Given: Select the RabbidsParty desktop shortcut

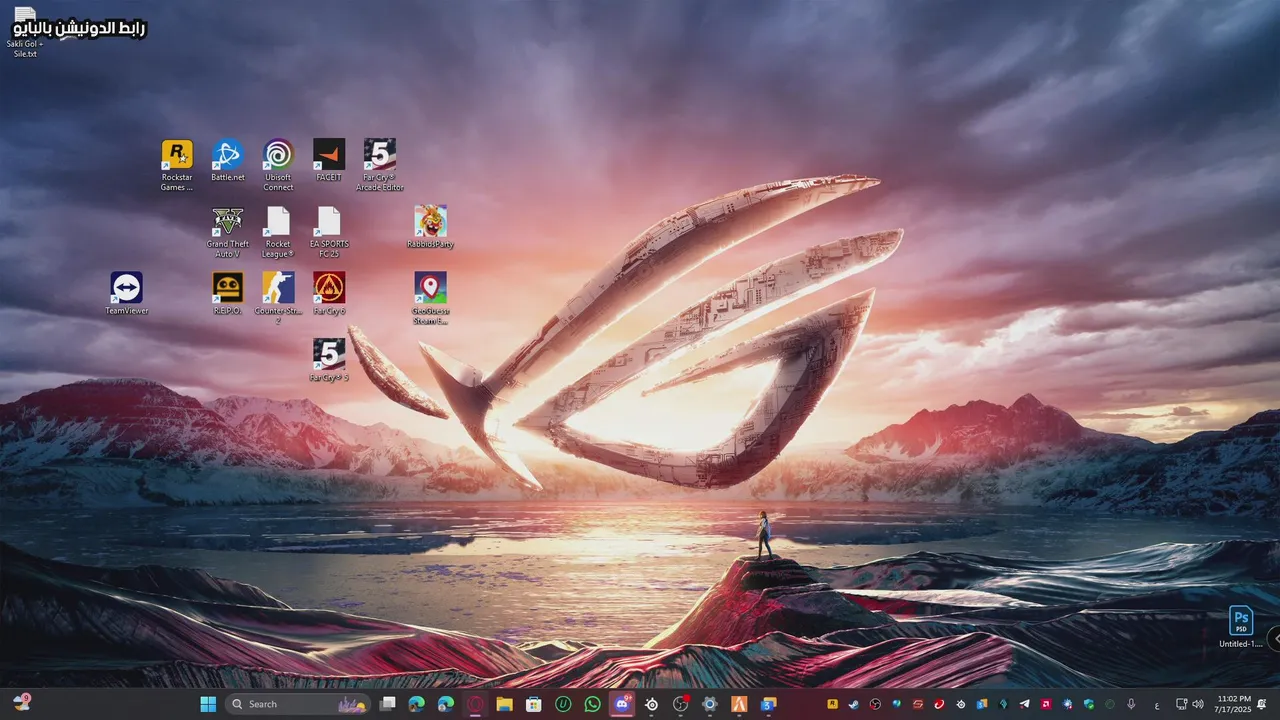Looking at the screenshot, I should click(x=430, y=227).
